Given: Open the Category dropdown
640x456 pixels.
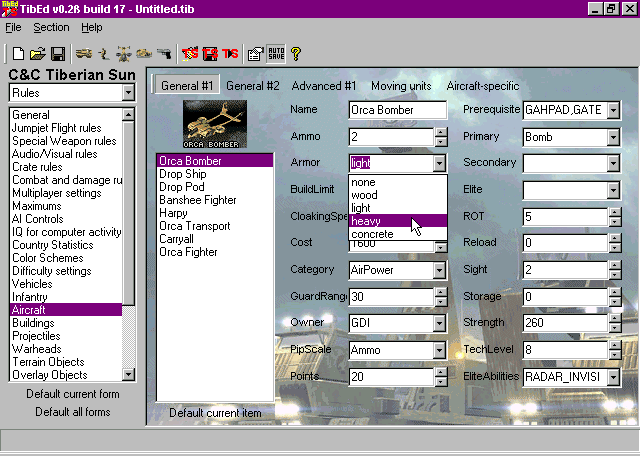Looking at the screenshot, I should 439,270.
